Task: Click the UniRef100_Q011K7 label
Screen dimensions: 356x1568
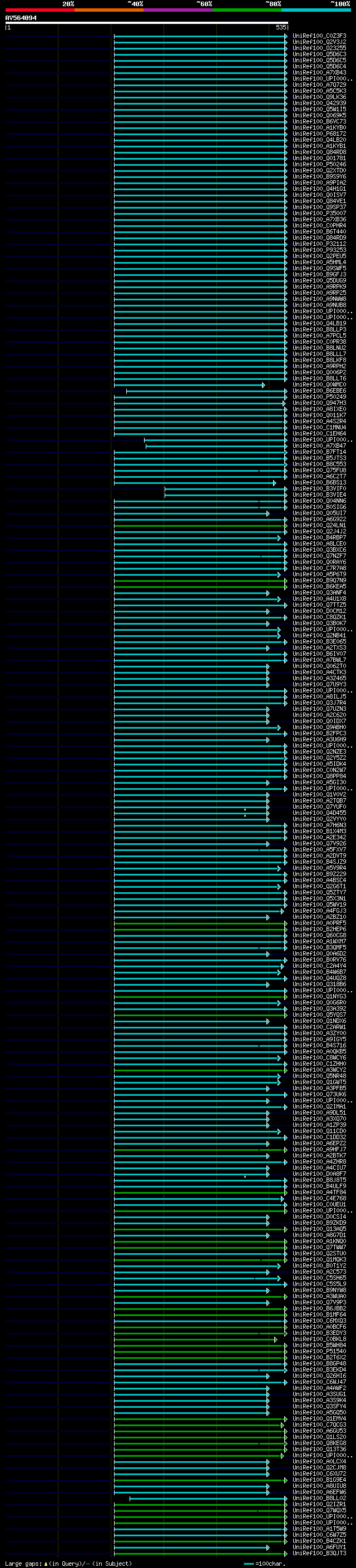Action: pyautogui.click(x=319, y=415)
